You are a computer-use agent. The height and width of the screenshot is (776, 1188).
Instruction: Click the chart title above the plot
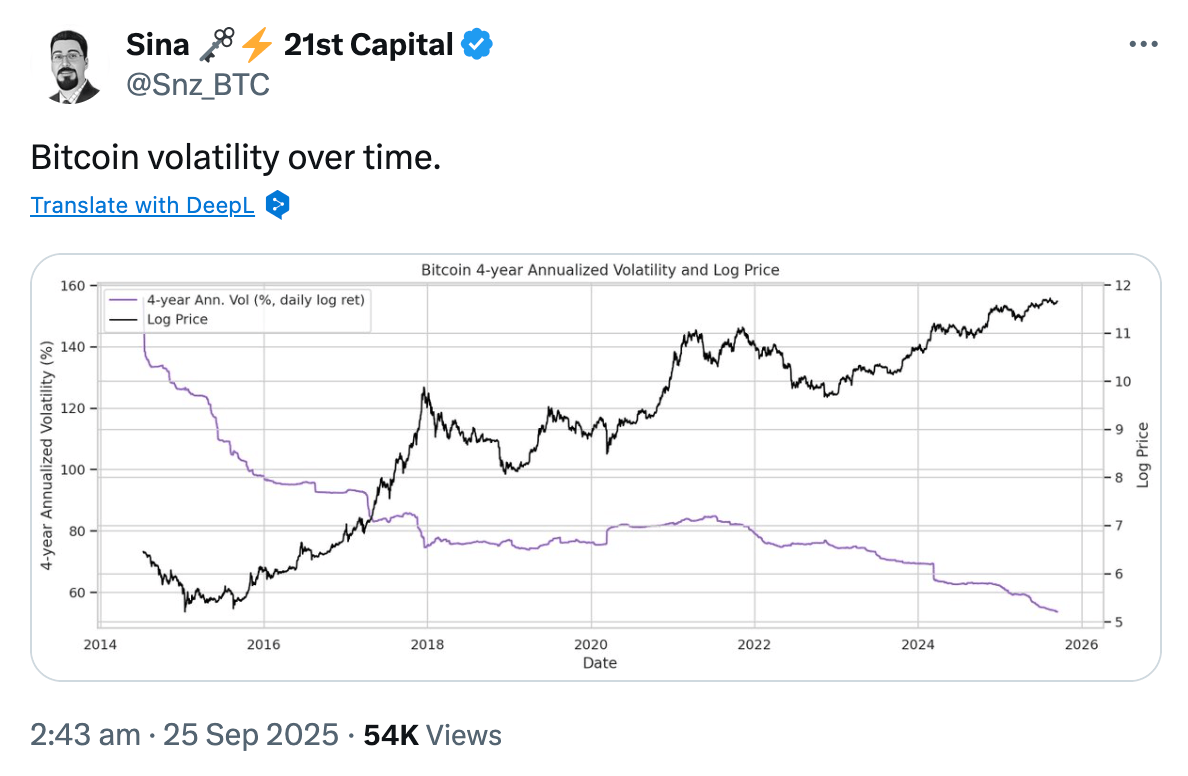600,270
